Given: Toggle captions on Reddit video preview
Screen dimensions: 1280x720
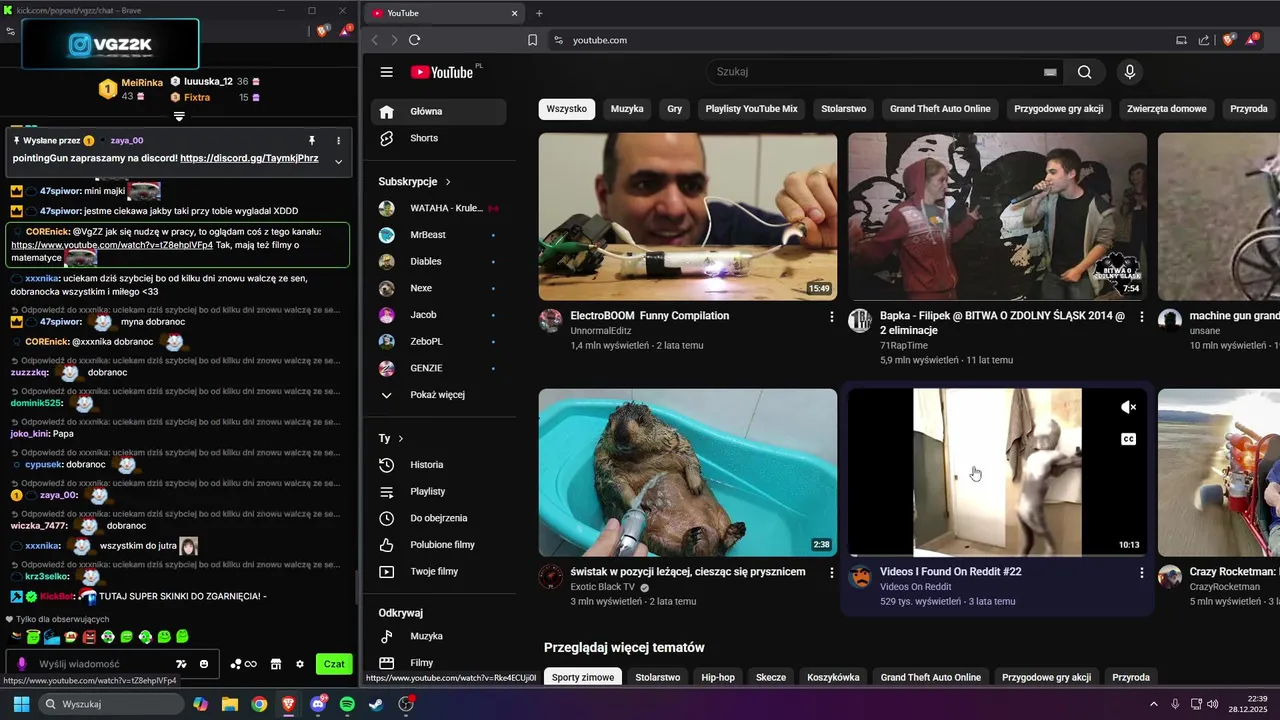Looking at the screenshot, I should 1129,439.
